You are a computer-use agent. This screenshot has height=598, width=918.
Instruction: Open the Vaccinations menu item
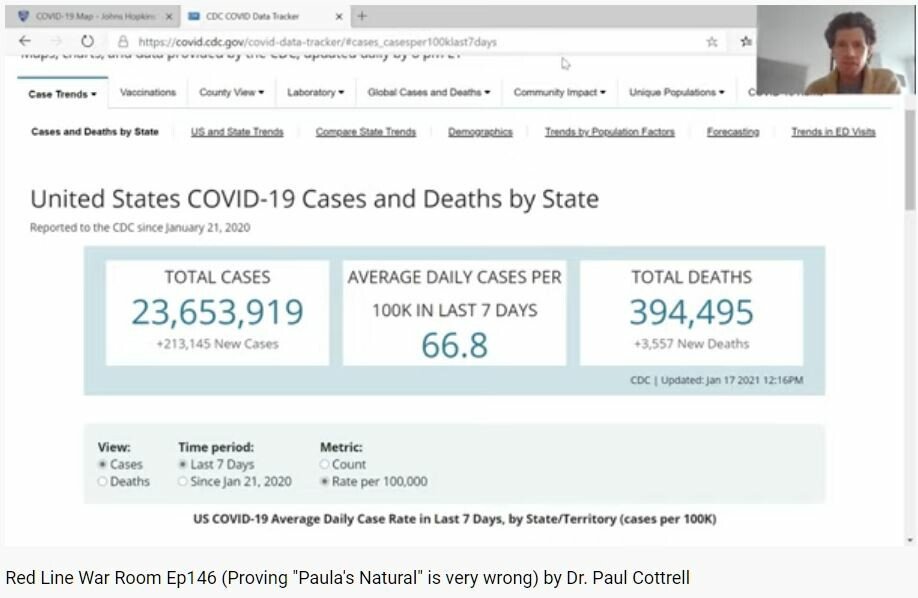[148, 92]
